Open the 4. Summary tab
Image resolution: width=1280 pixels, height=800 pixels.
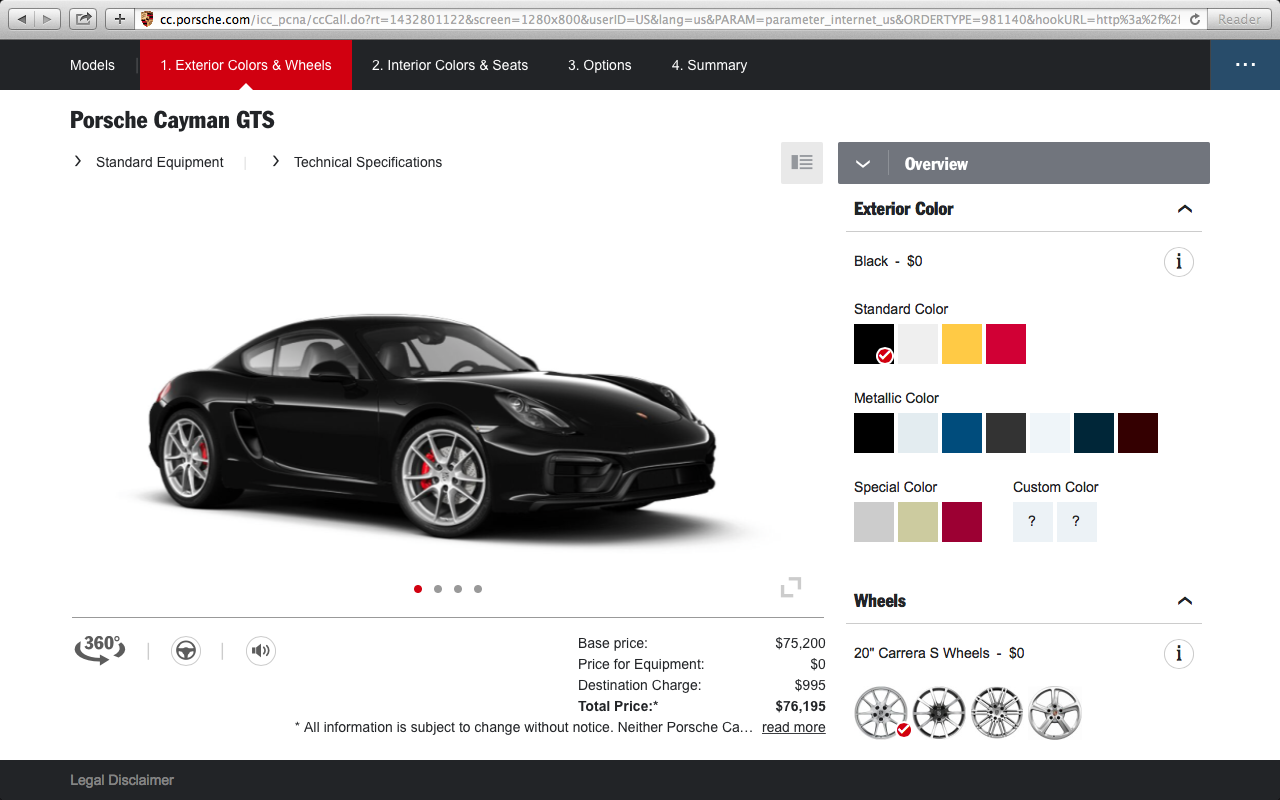[709, 65]
